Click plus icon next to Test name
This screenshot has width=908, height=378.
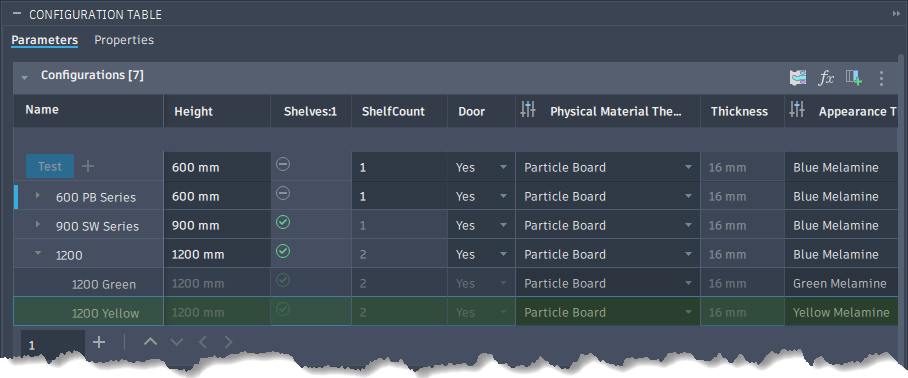87,167
